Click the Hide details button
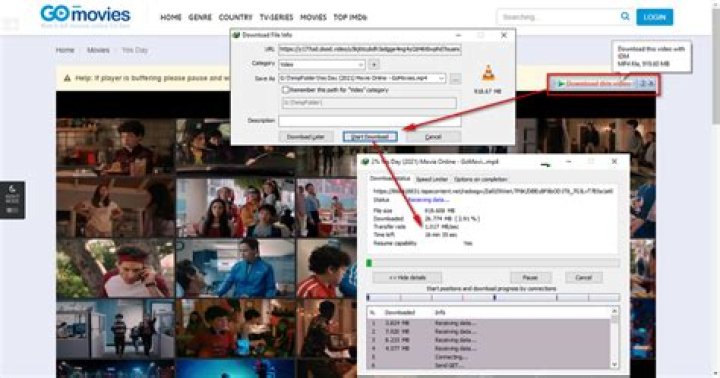This screenshot has width=720, height=378. click(407, 277)
